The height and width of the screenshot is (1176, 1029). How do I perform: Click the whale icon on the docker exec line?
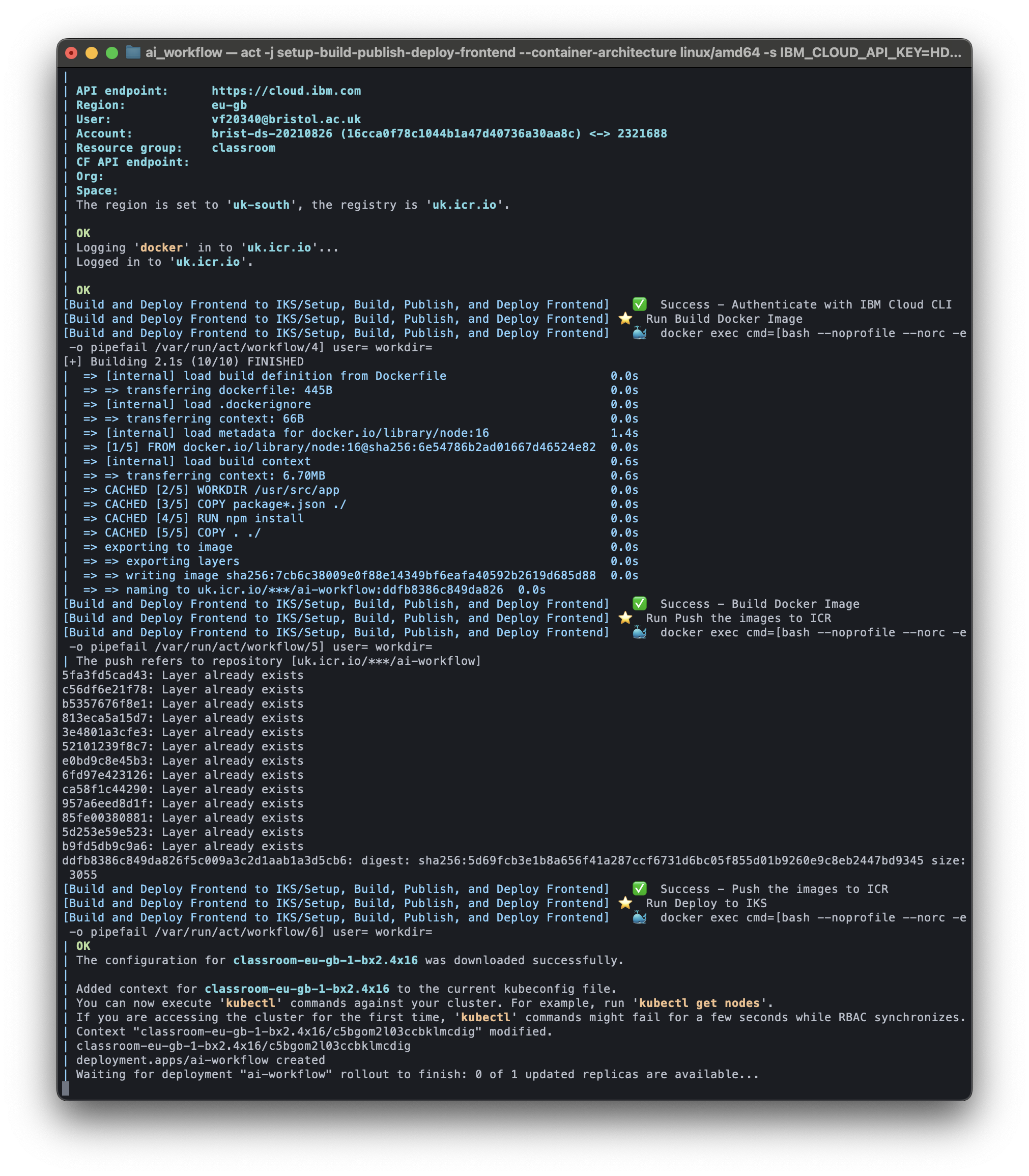(639, 333)
